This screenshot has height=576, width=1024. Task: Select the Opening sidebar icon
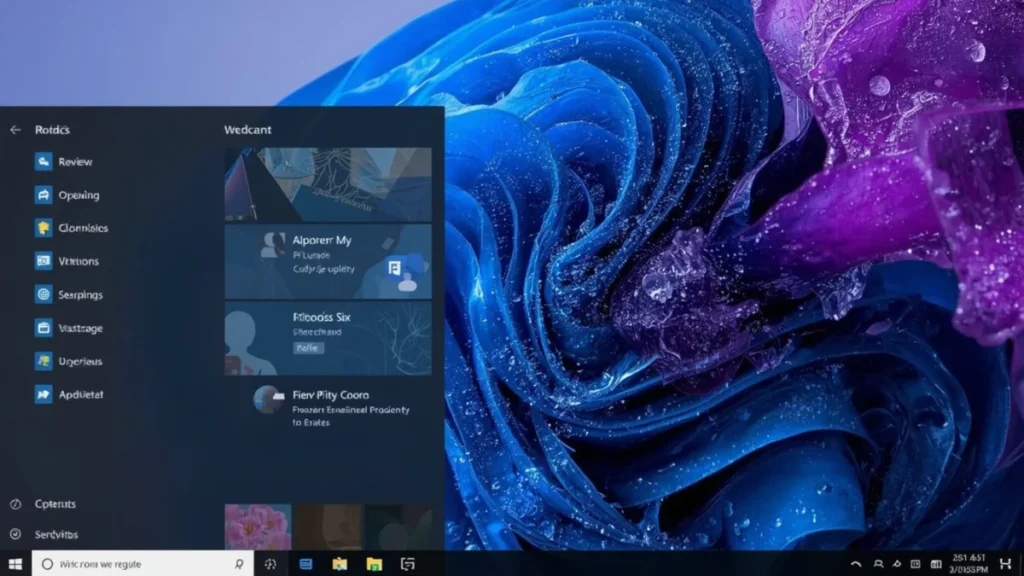click(44, 195)
